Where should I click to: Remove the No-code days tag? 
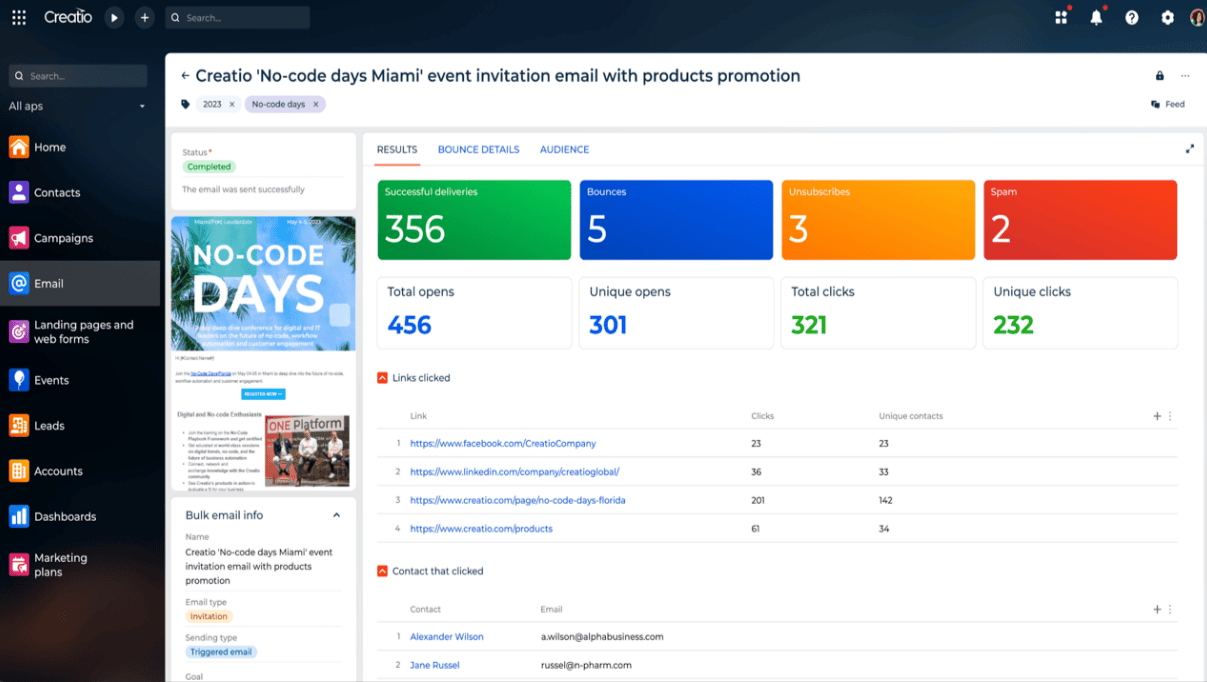click(316, 104)
